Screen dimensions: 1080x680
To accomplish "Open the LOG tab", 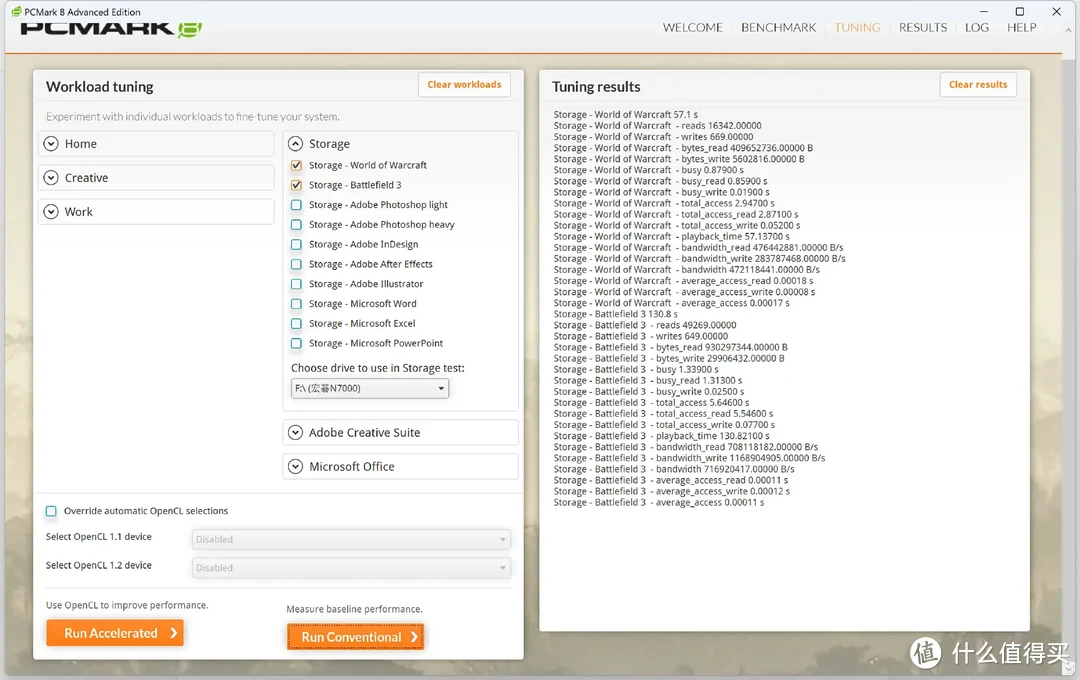I will pos(977,28).
